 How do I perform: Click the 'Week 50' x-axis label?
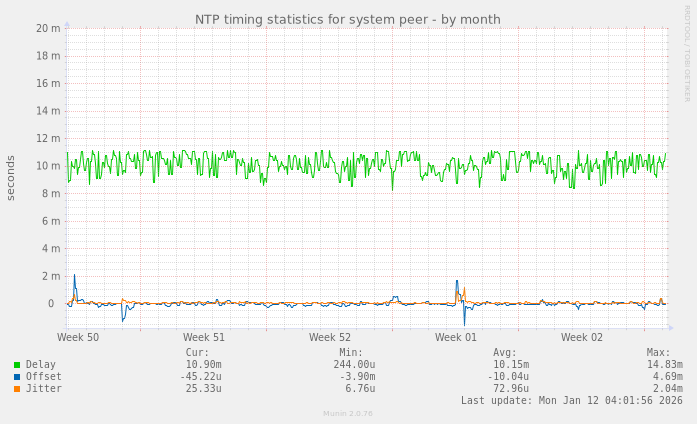(x=78, y=337)
